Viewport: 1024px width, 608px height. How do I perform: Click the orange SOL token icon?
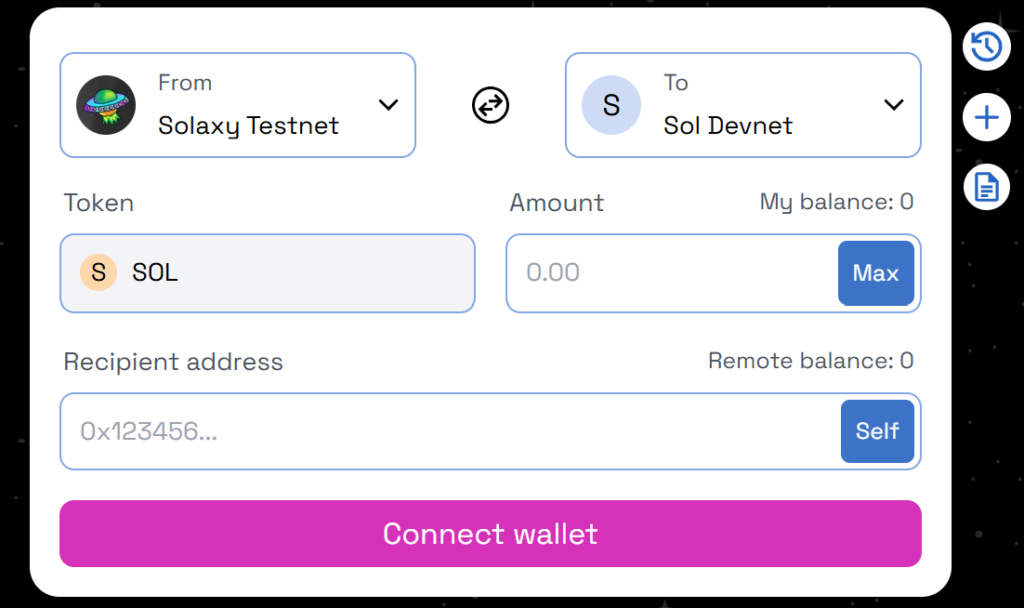click(98, 273)
